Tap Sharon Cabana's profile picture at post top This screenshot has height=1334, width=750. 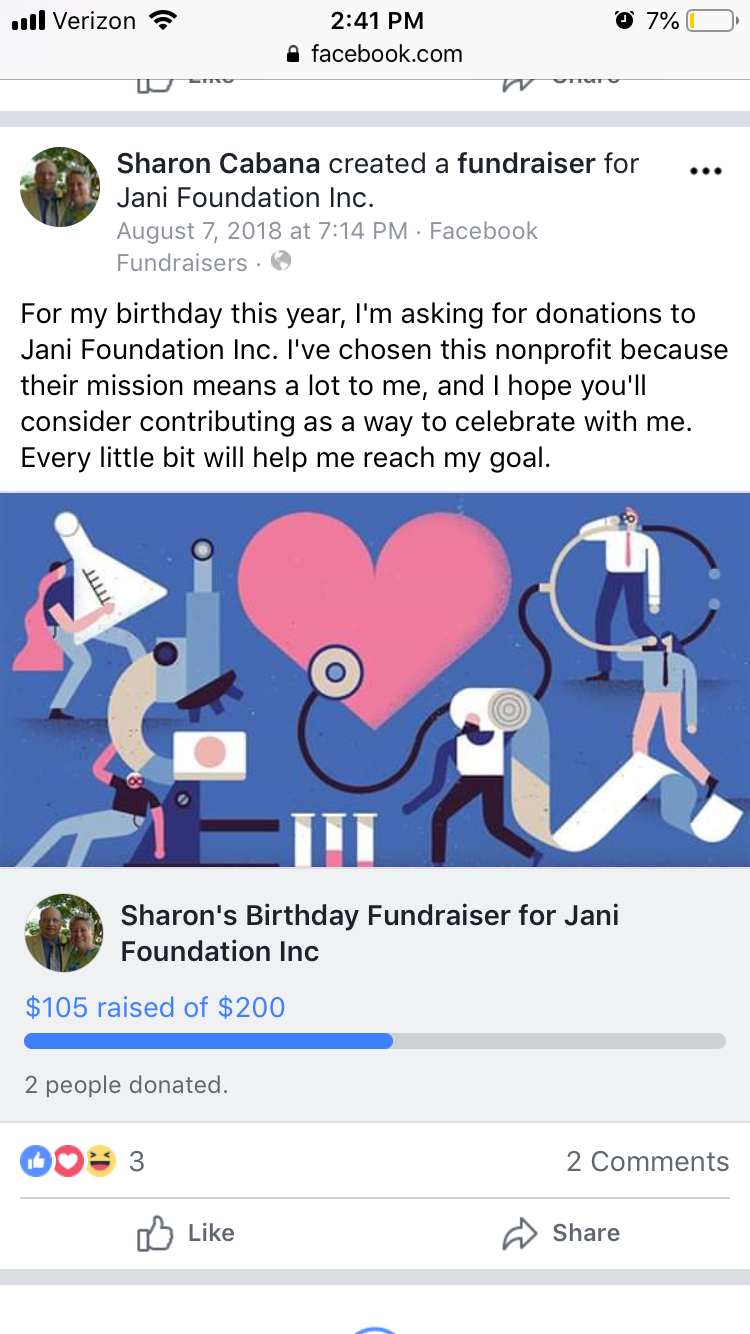pos(60,187)
